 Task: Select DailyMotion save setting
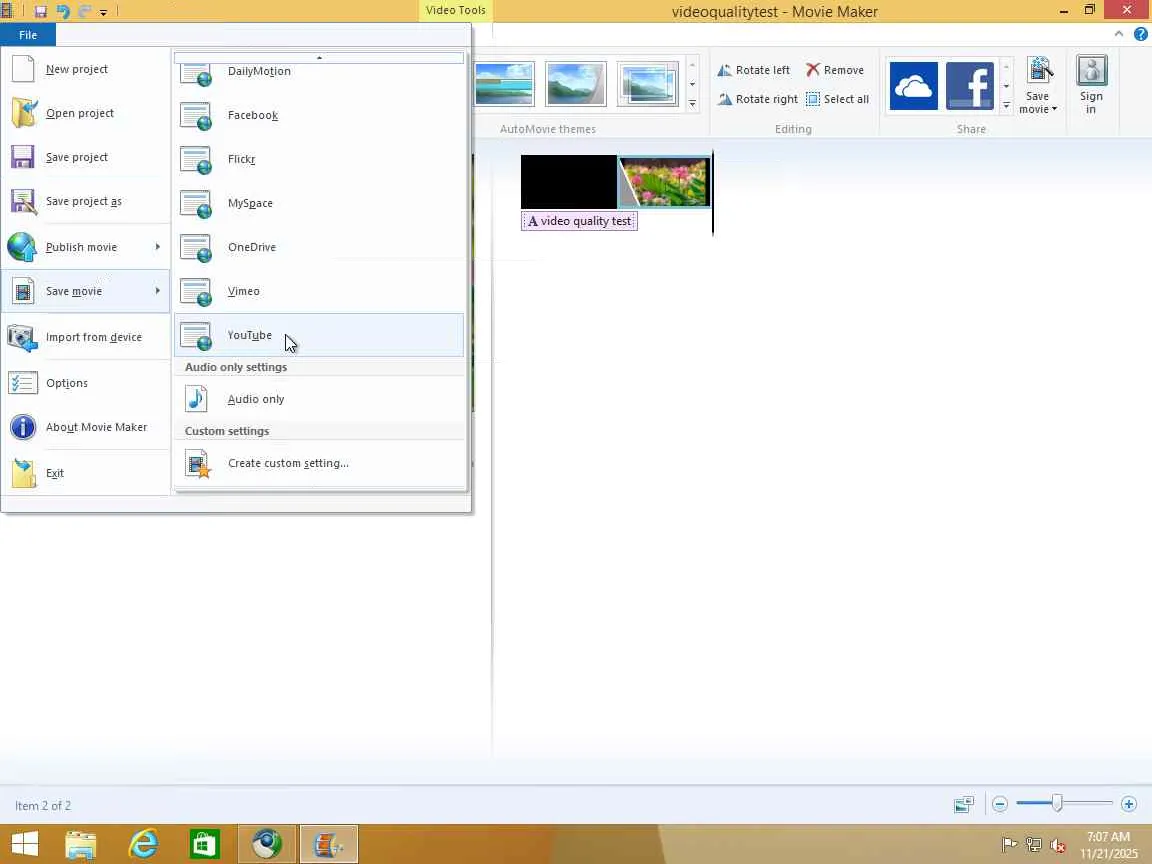[319, 75]
